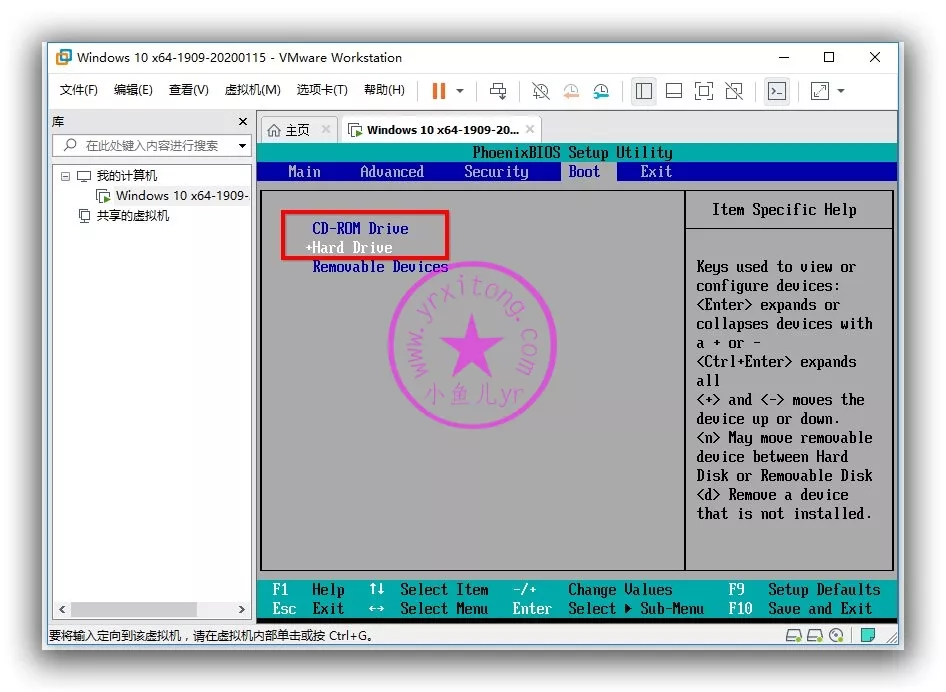Toggle Unity mode icon in toolbar
The width and height of the screenshot is (946, 692).
[734, 91]
